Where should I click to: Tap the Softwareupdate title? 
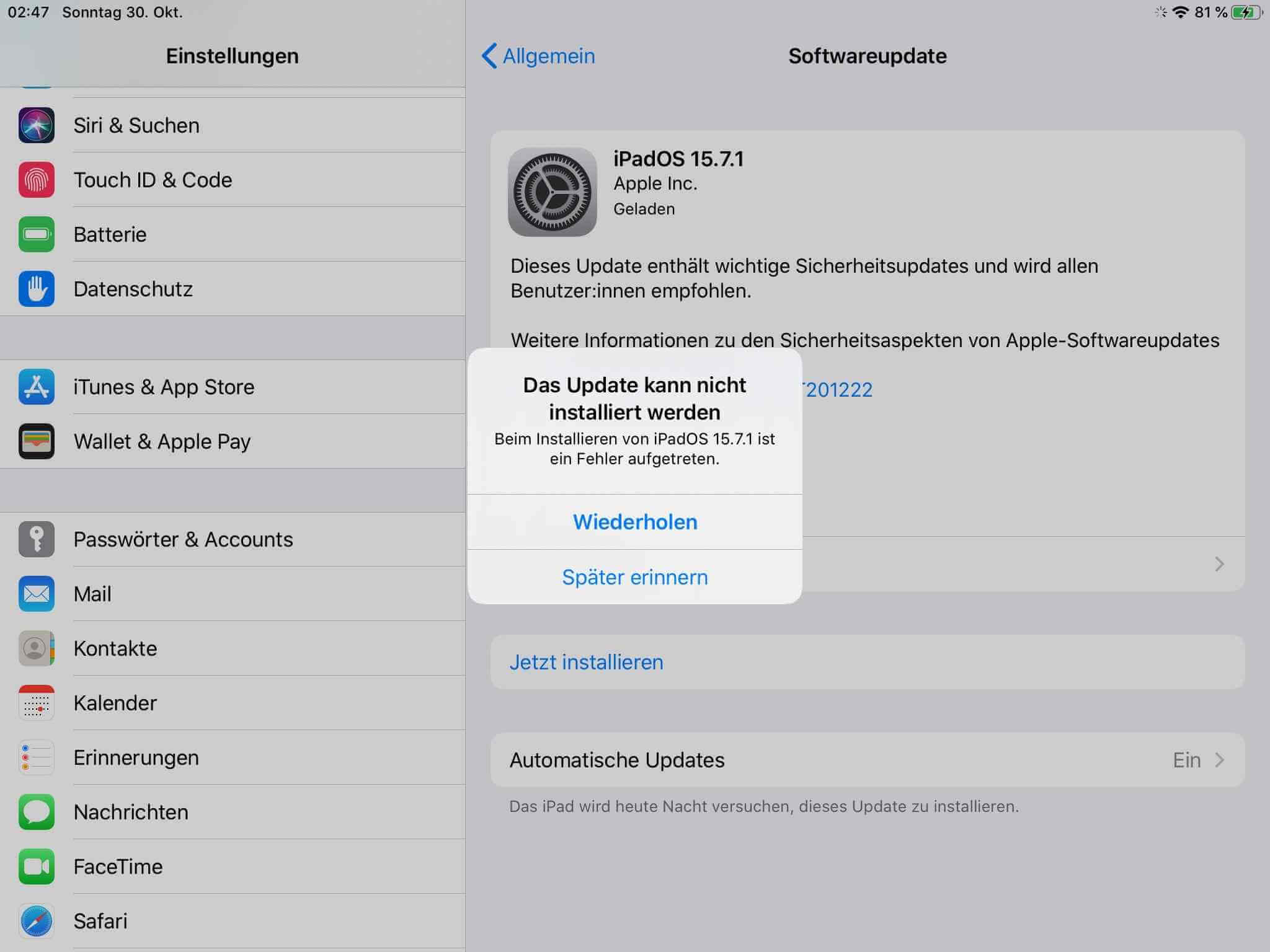tap(868, 56)
